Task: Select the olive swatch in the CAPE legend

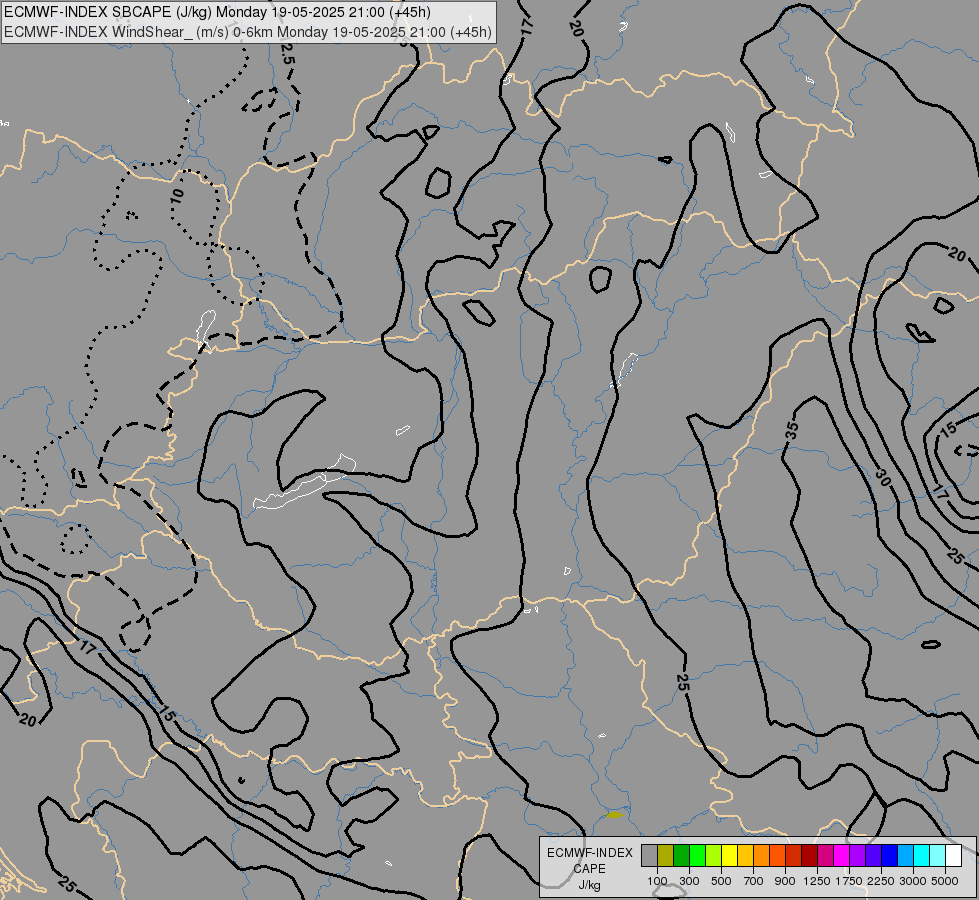Action: (666, 856)
